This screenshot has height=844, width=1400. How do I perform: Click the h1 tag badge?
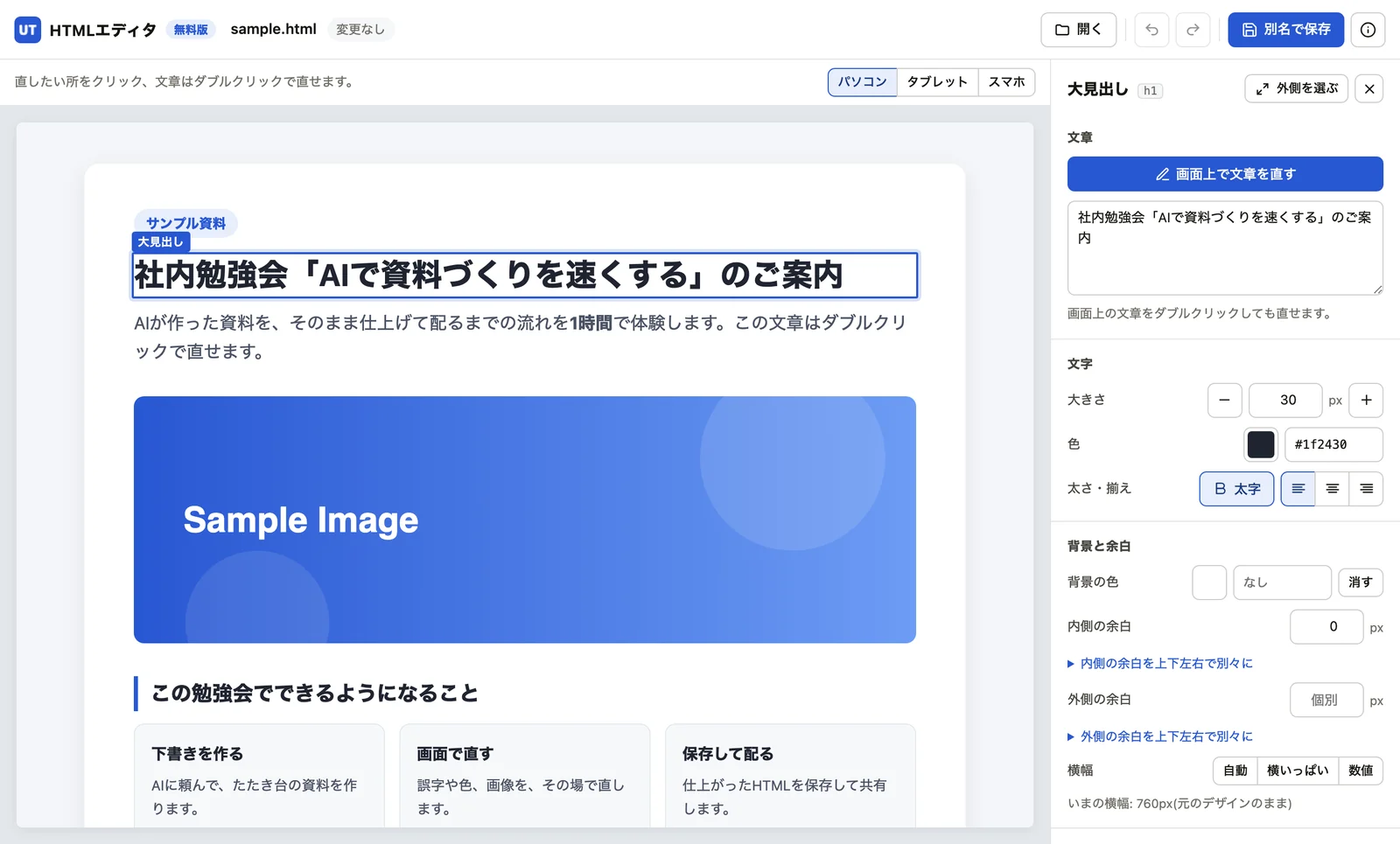[1150, 90]
